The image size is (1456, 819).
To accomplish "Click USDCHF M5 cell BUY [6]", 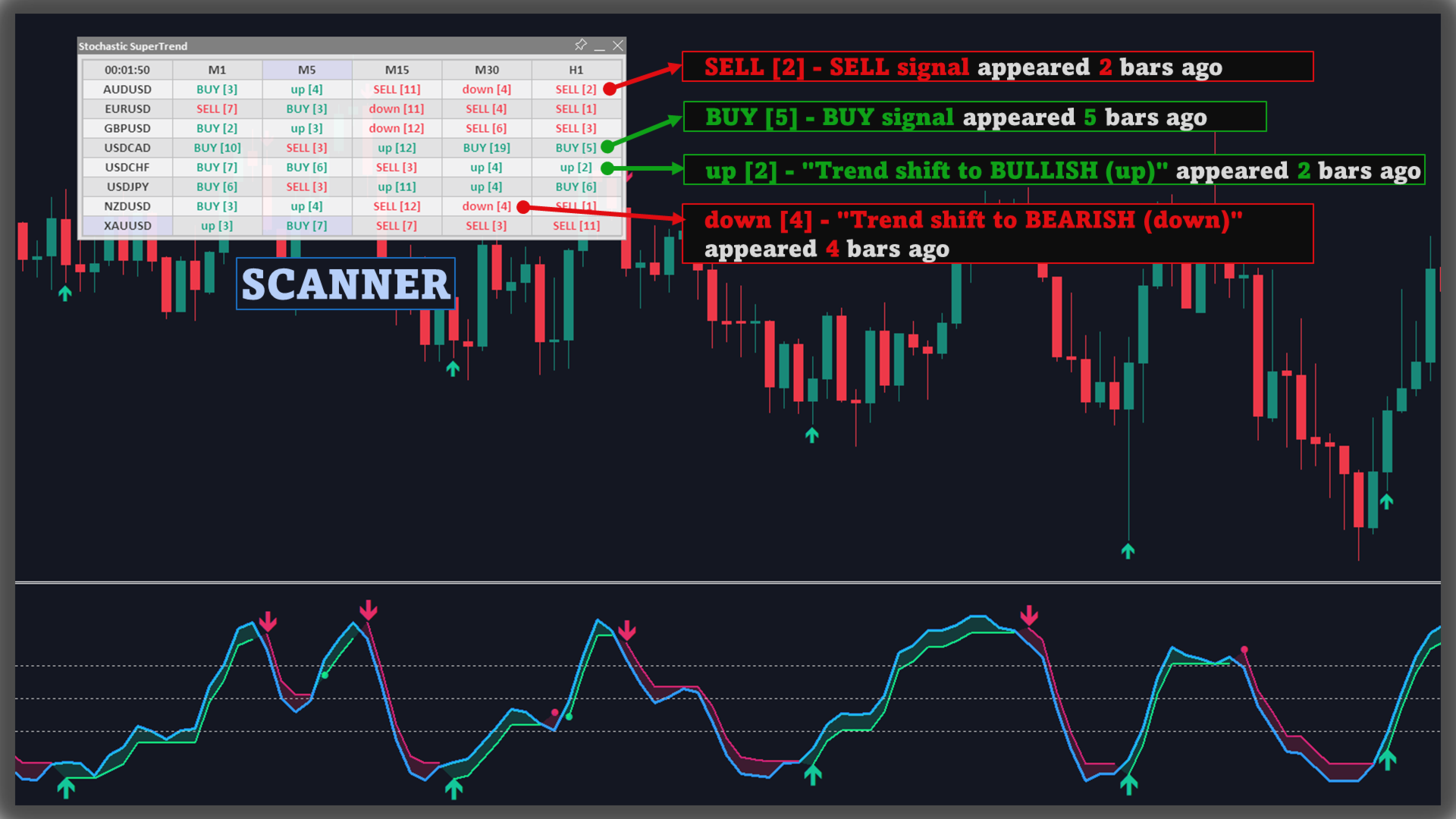I will [x=307, y=168].
